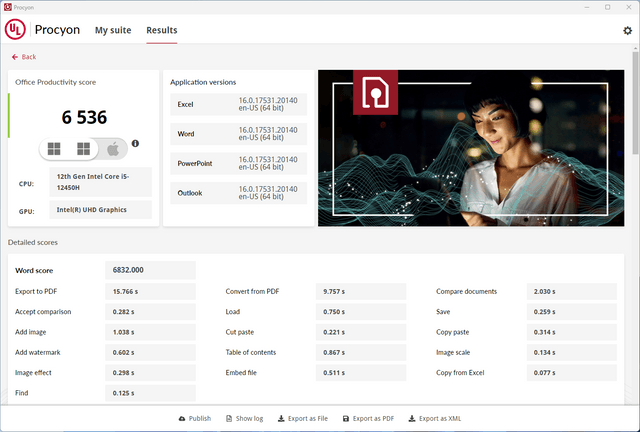Click the overall score 6 536
The width and height of the screenshot is (640, 432).
[x=84, y=118]
